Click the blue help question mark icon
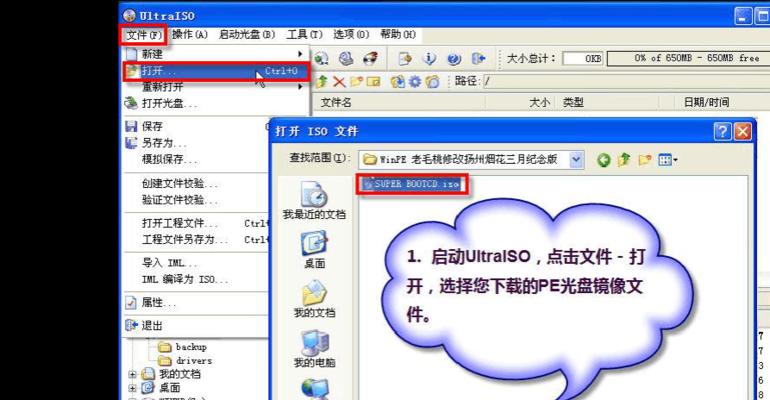Viewport: 770px width, 400px height. pos(454,58)
